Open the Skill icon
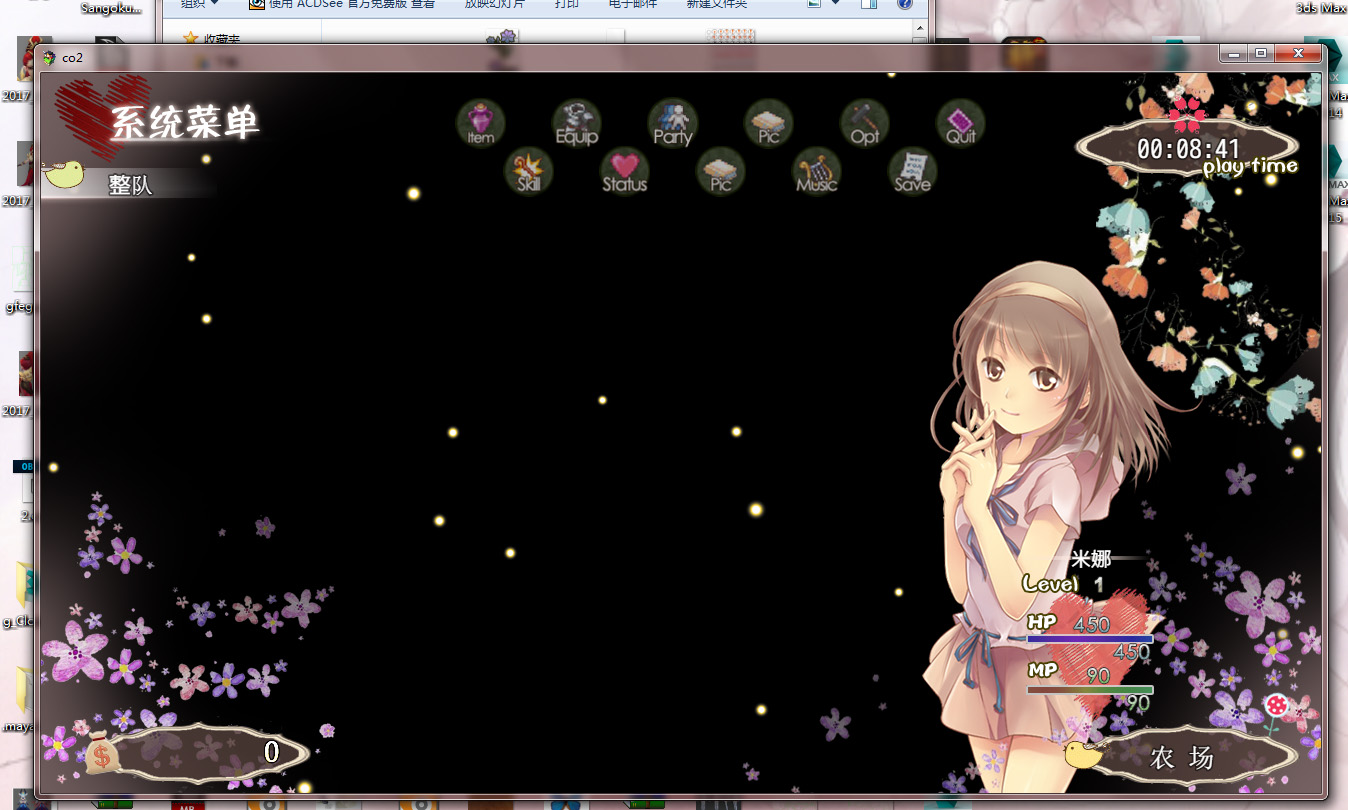The image size is (1348, 810). click(529, 172)
